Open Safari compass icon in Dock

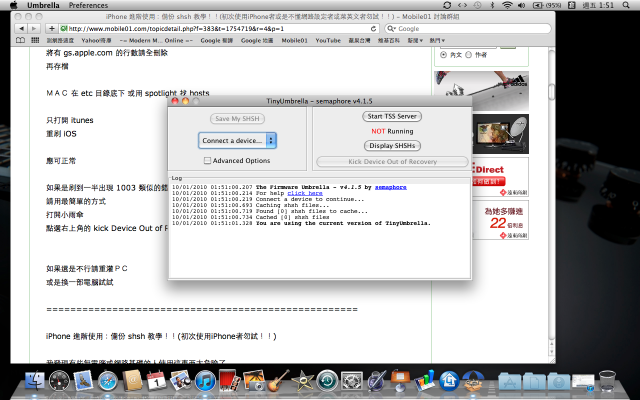[x=108, y=380]
